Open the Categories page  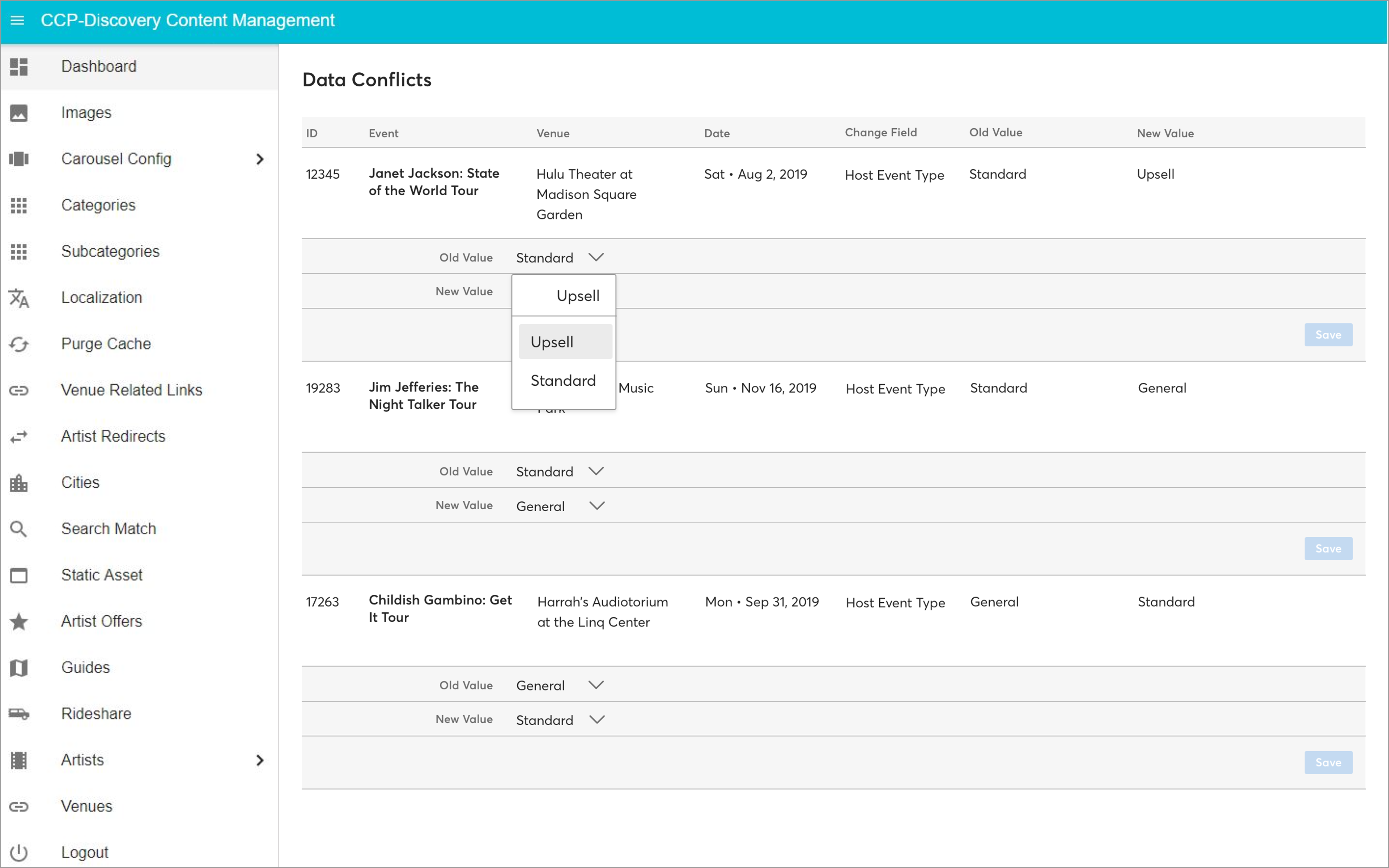point(139,205)
